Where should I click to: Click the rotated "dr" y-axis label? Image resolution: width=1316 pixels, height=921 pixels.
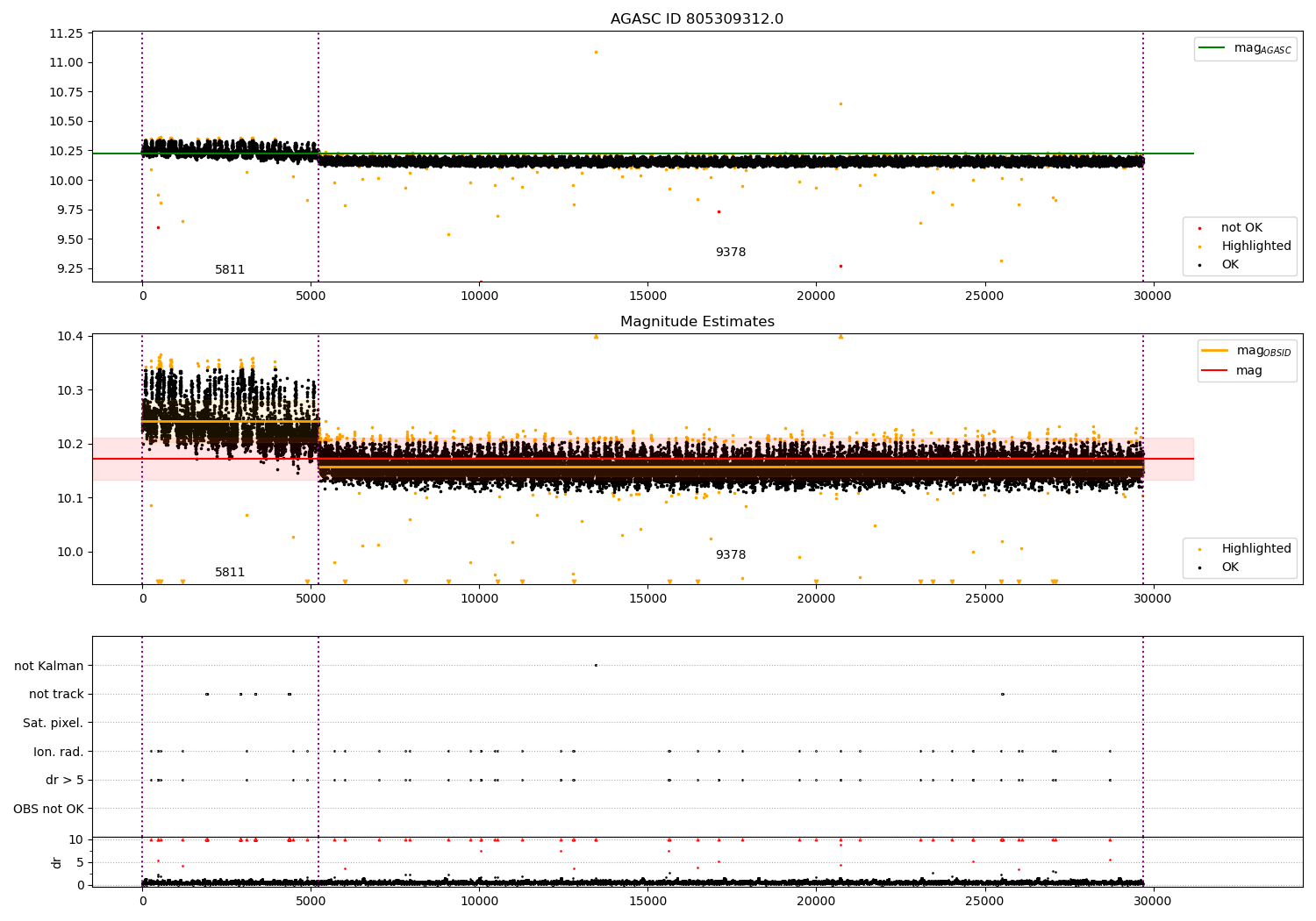pos(56,862)
